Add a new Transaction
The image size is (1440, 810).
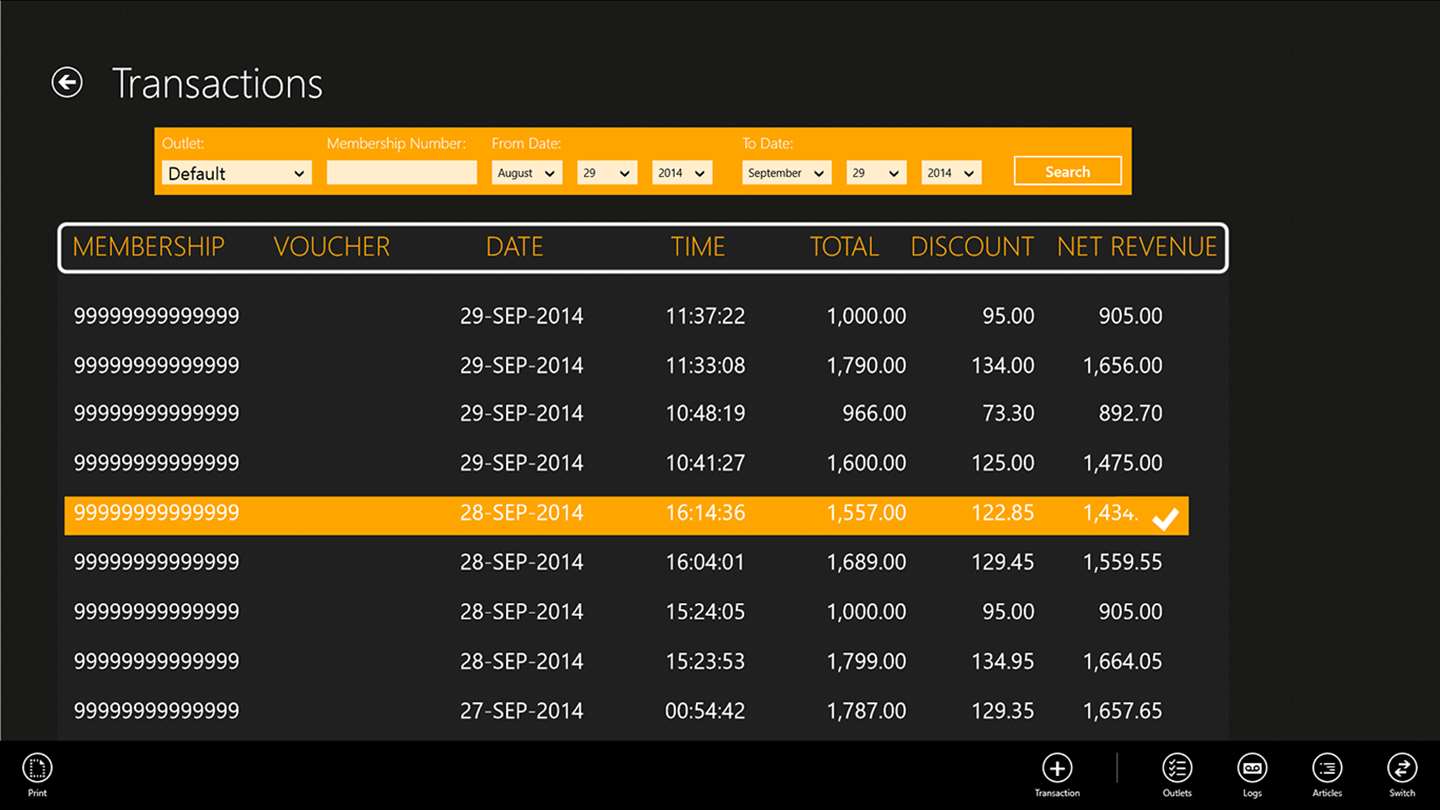pyautogui.click(x=1057, y=768)
